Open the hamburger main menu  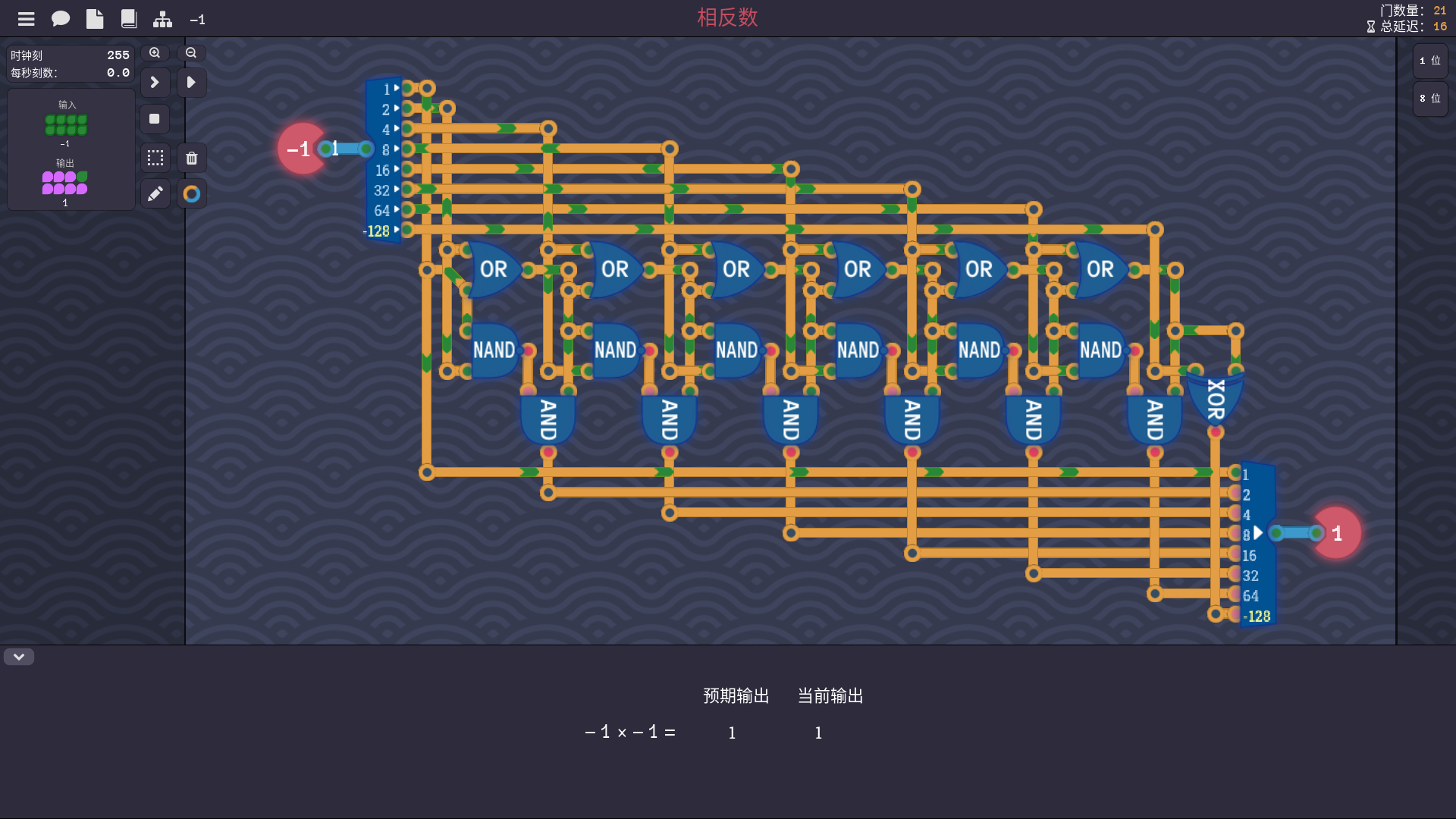pyautogui.click(x=27, y=19)
